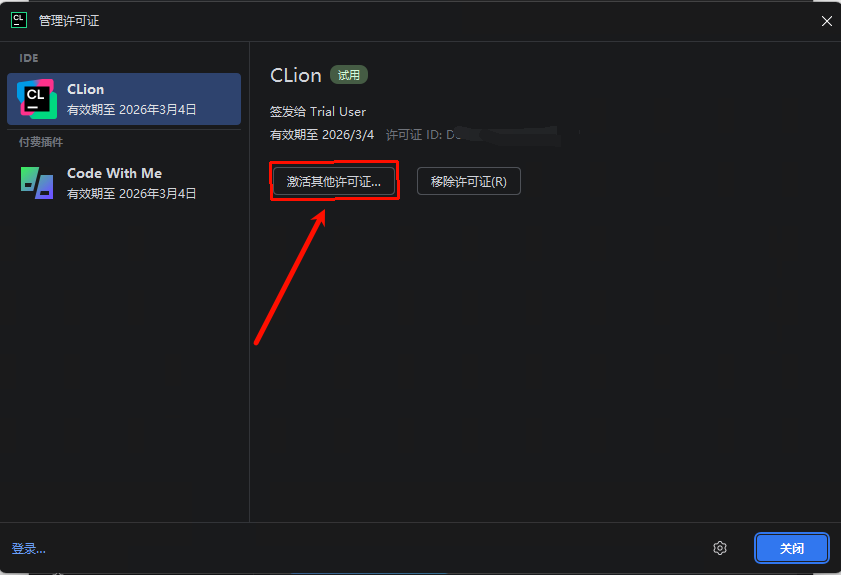This screenshot has width=841, height=575.
Task: Open the settings gear beside 关闭
Action: [x=720, y=548]
